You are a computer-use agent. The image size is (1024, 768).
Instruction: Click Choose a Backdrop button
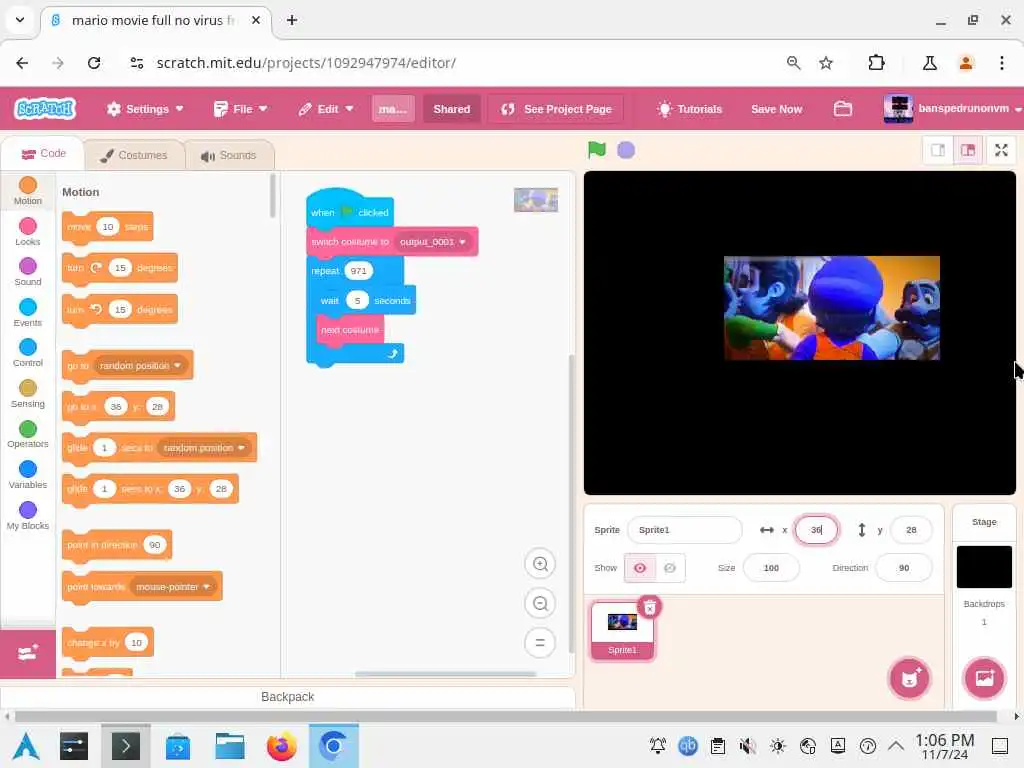[x=984, y=678]
